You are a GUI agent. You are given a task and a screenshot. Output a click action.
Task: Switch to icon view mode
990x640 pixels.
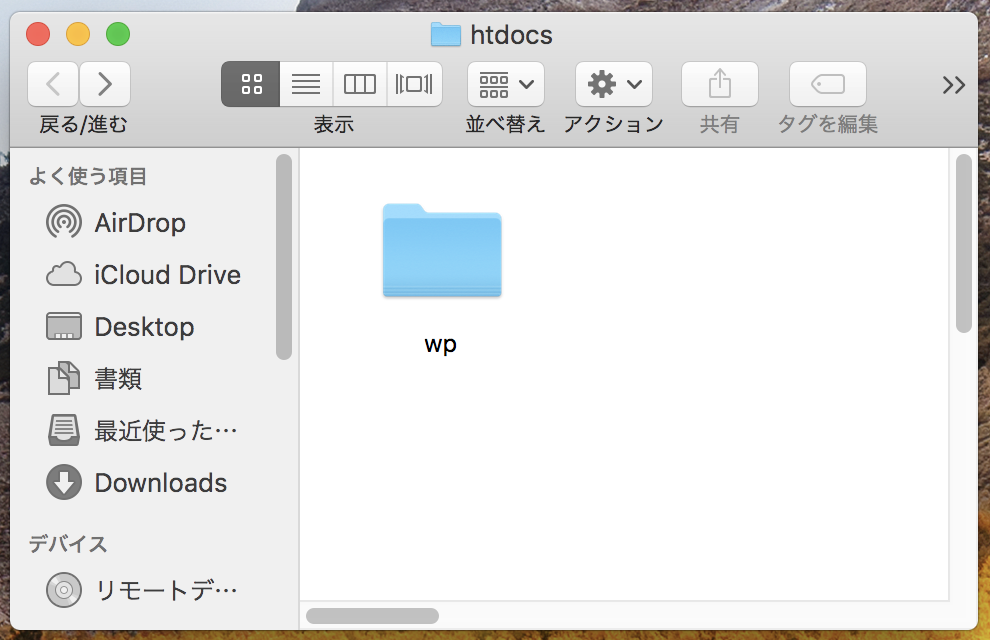point(251,85)
